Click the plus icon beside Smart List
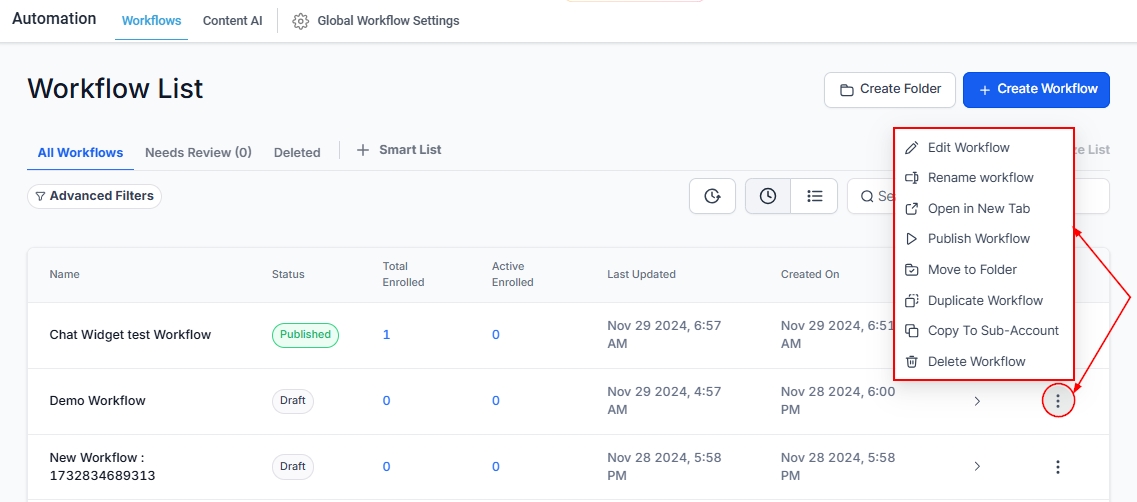This screenshot has width=1137, height=502. (x=363, y=150)
